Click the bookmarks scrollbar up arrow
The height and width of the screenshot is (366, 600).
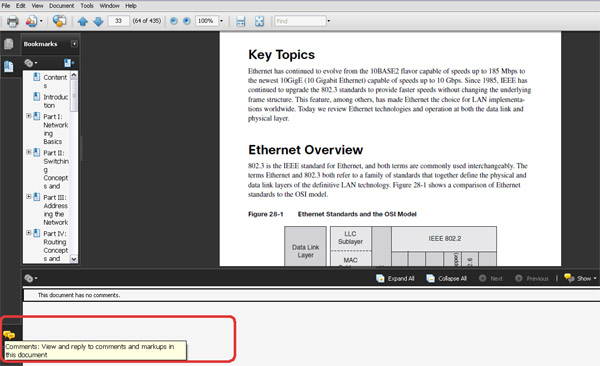pos(74,75)
